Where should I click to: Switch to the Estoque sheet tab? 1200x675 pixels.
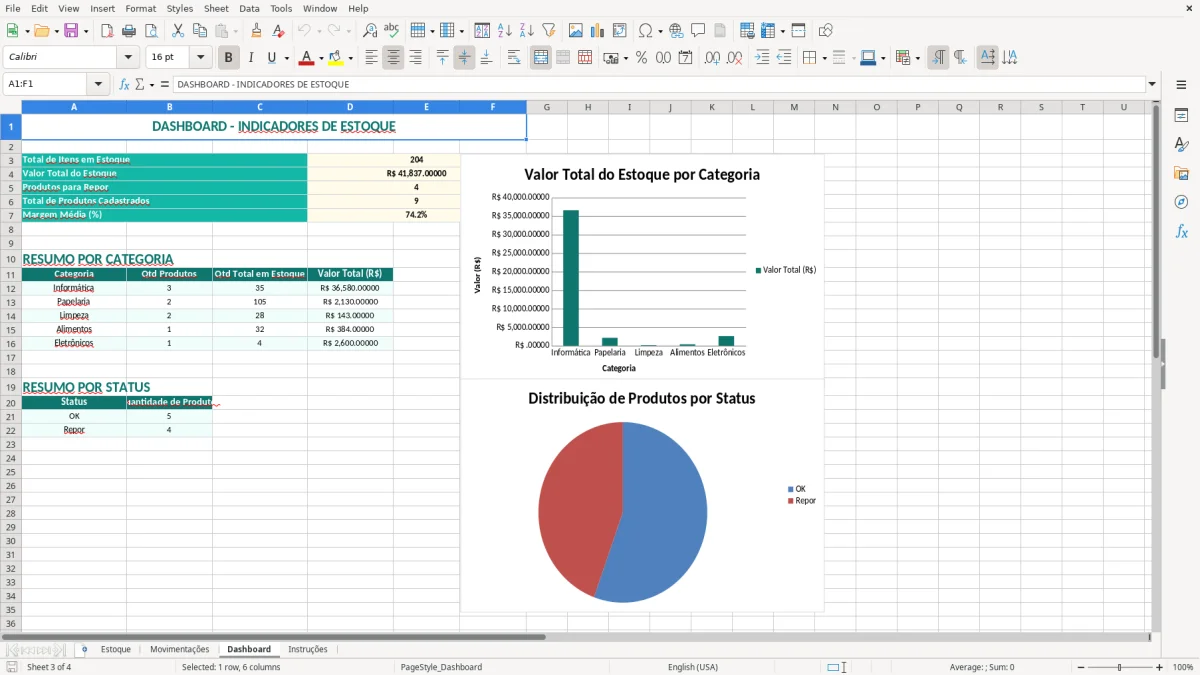coord(115,649)
